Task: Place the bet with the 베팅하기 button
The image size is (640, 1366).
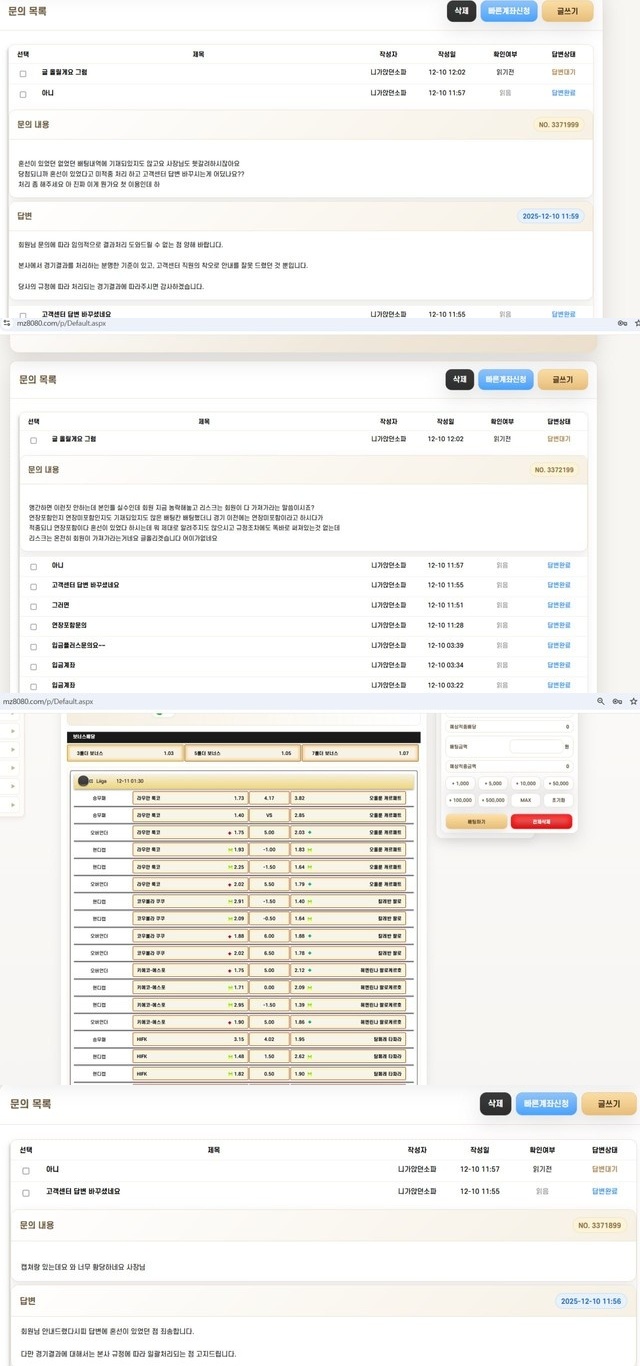Action: 476,821
